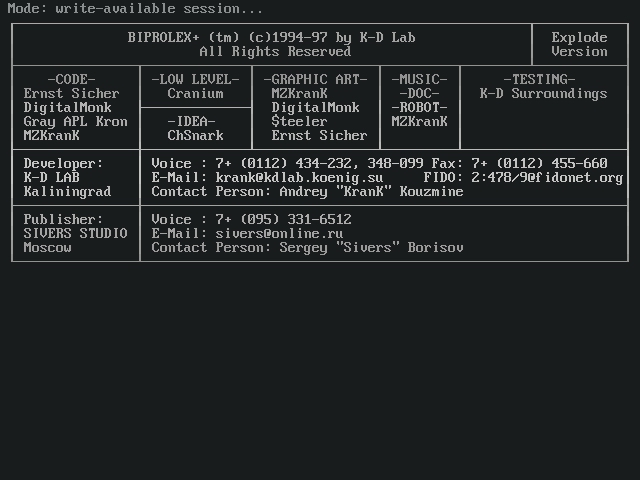This screenshot has height=480, width=640.
Task: Select the '-ROBOT-' heading
Action: tap(419, 107)
